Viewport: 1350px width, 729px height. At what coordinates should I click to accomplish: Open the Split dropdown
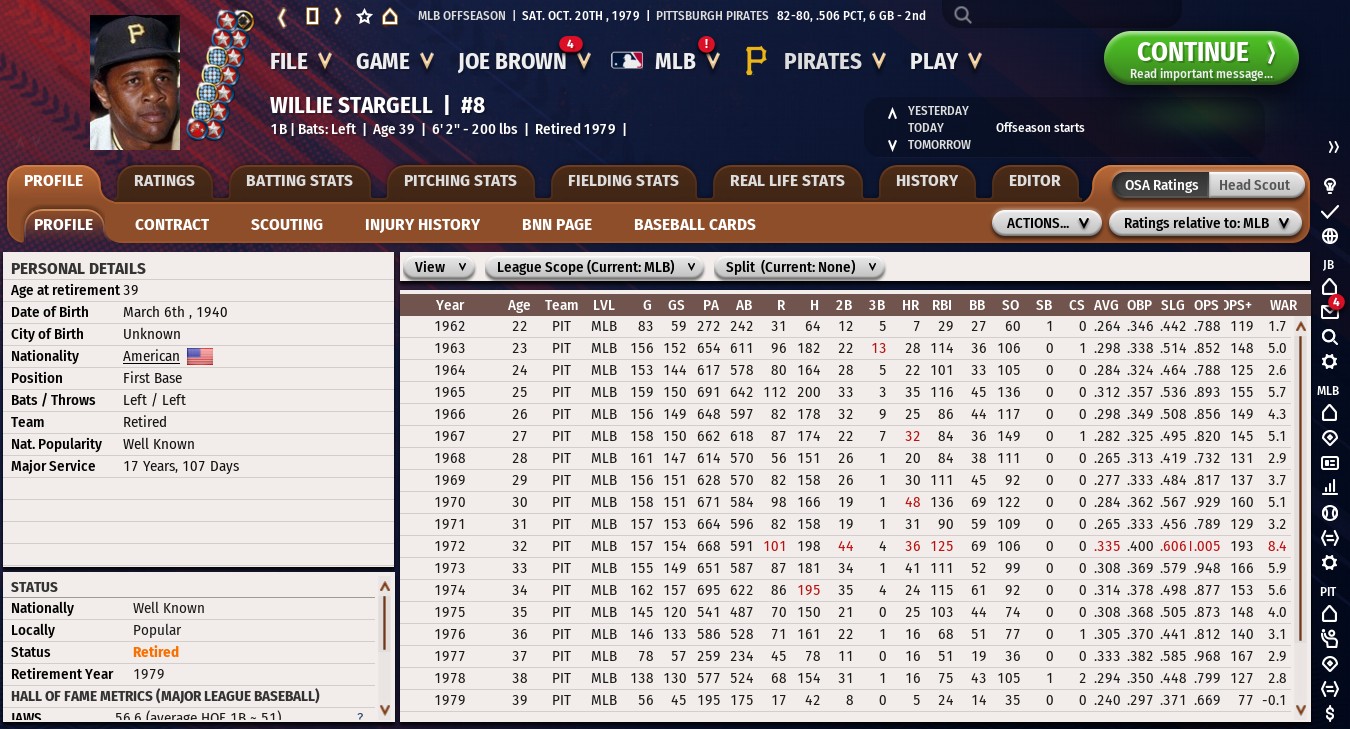pyautogui.click(x=800, y=267)
